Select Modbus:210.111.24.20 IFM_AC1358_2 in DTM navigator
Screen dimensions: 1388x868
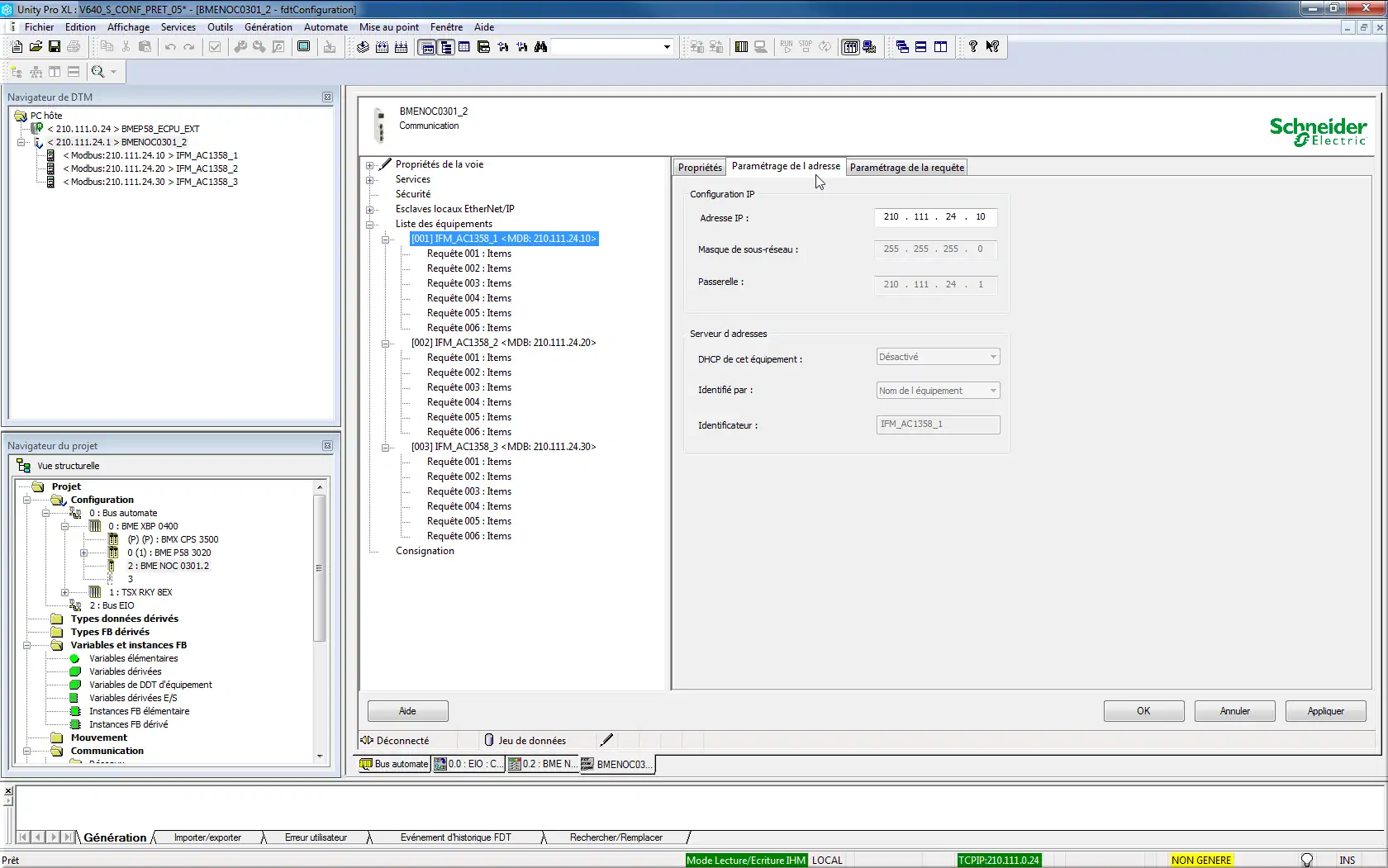click(150, 168)
